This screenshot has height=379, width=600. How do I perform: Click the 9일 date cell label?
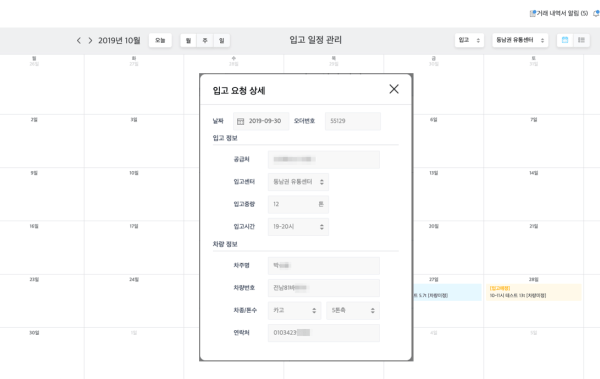[x=34, y=173]
